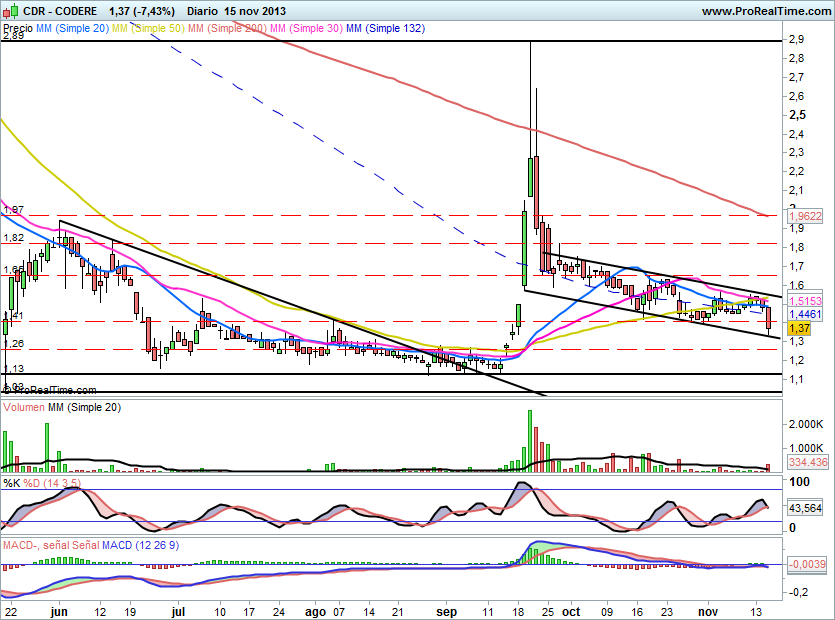Click the Volumen panel label
835x620 pixels.
tap(25, 409)
